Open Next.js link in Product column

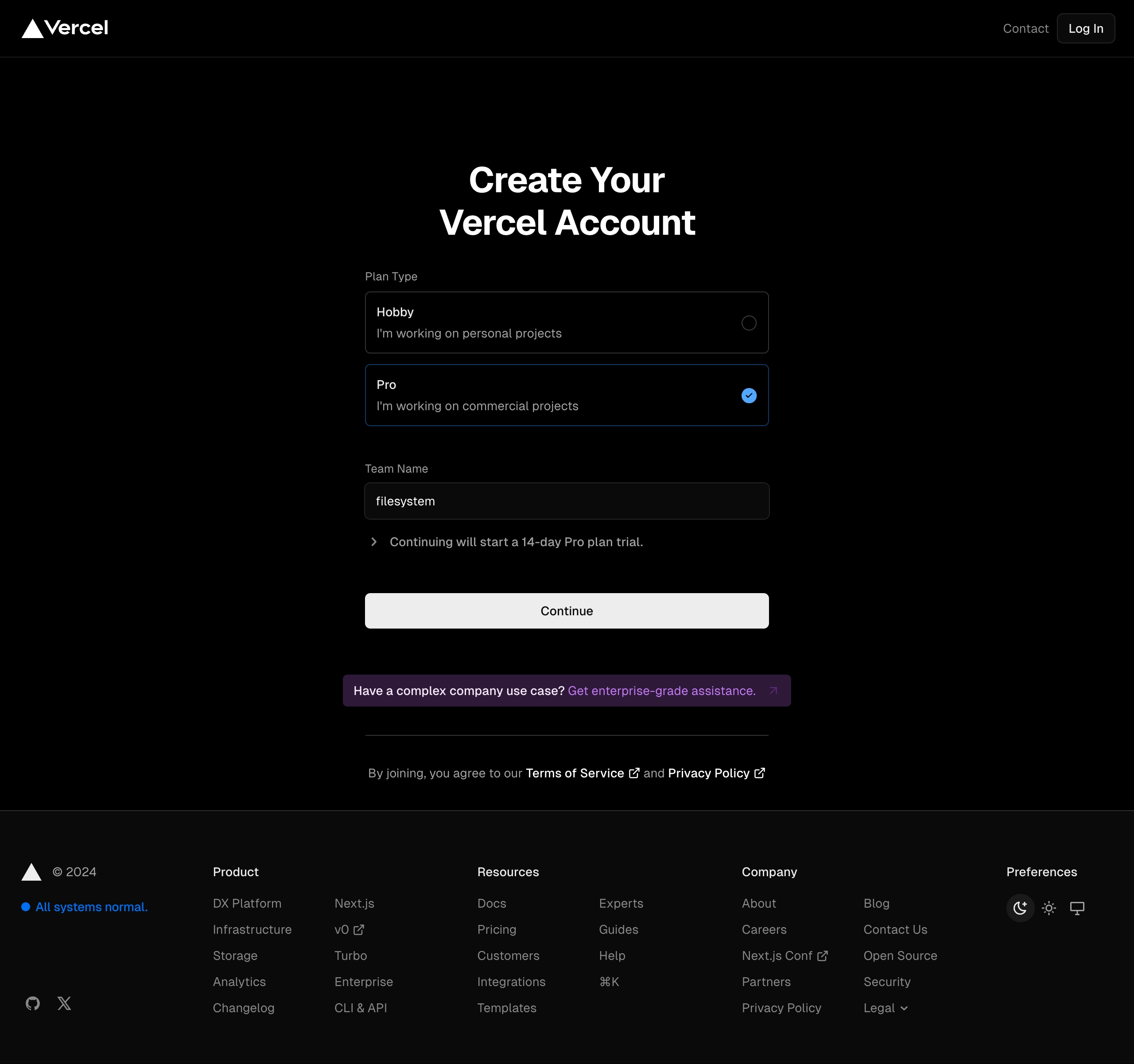coord(354,904)
